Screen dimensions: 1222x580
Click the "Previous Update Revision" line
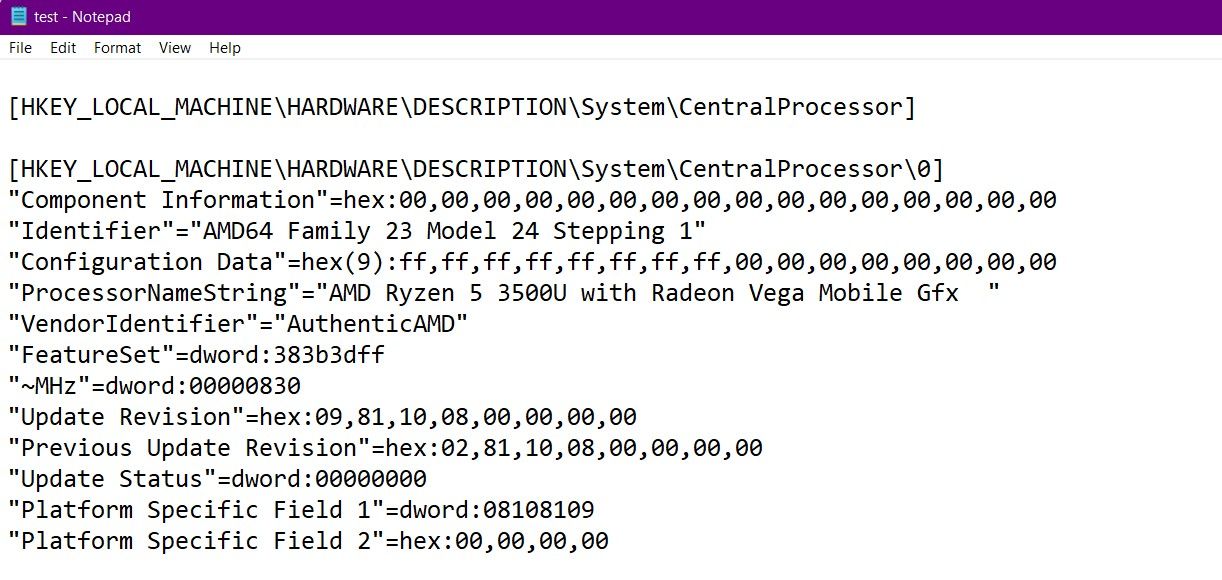(x=385, y=448)
